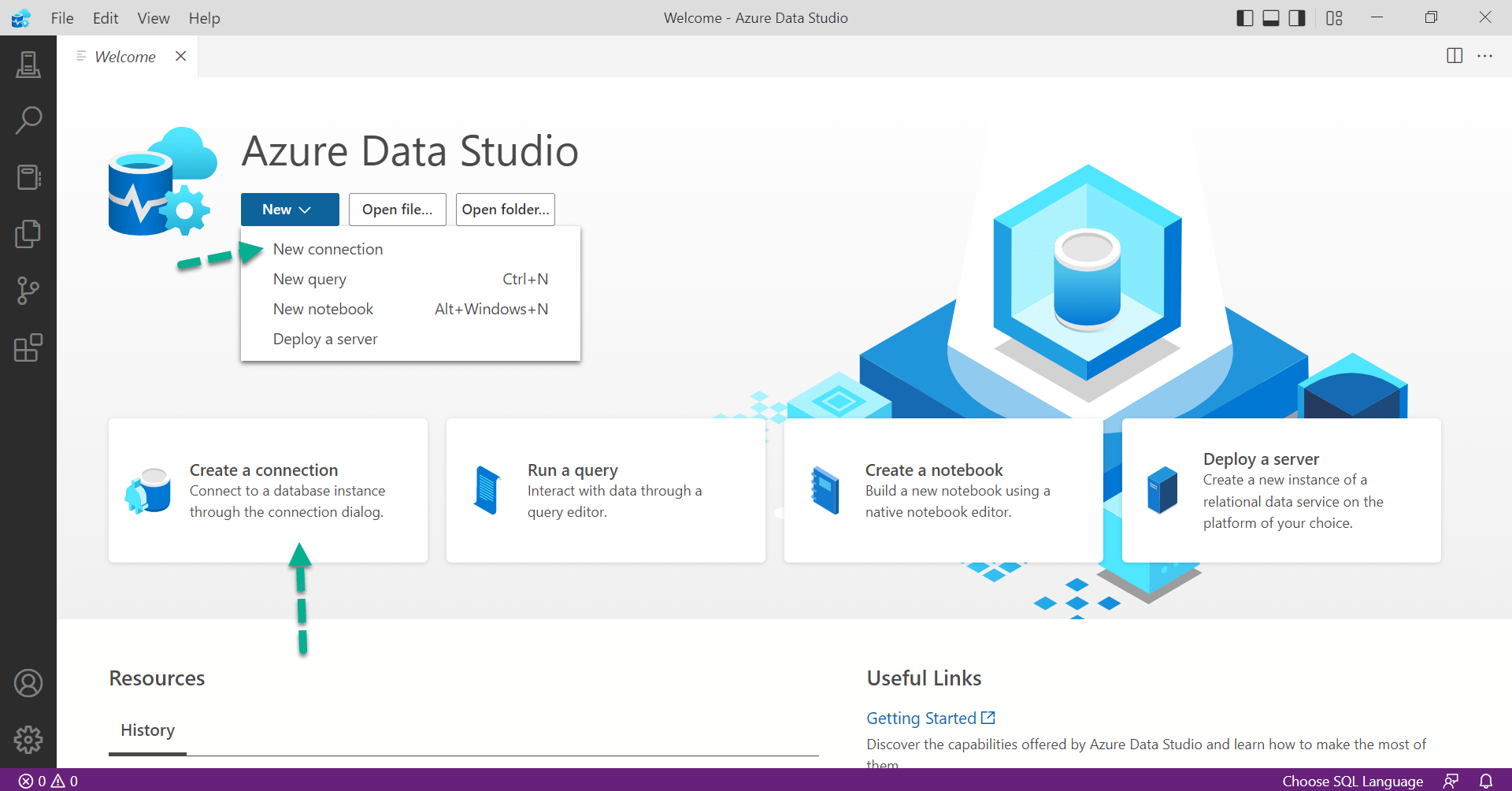This screenshot has height=791, width=1512.
Task: Choose Deploy a server from the dropdown
Action: pos(410,339)
